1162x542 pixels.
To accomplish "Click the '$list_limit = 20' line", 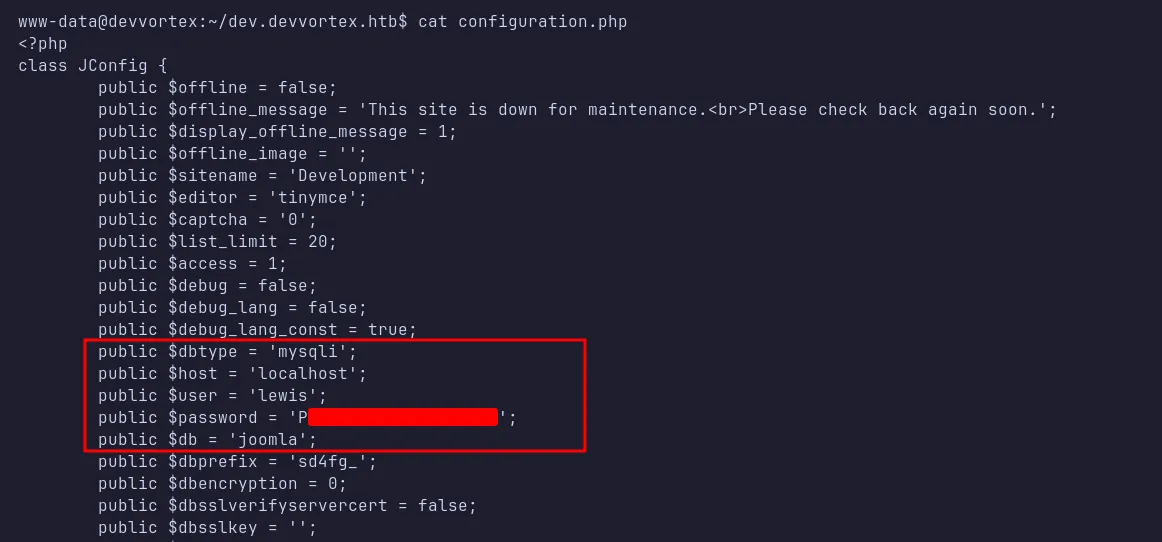I will pyautogui.click(x=217, y=241).
